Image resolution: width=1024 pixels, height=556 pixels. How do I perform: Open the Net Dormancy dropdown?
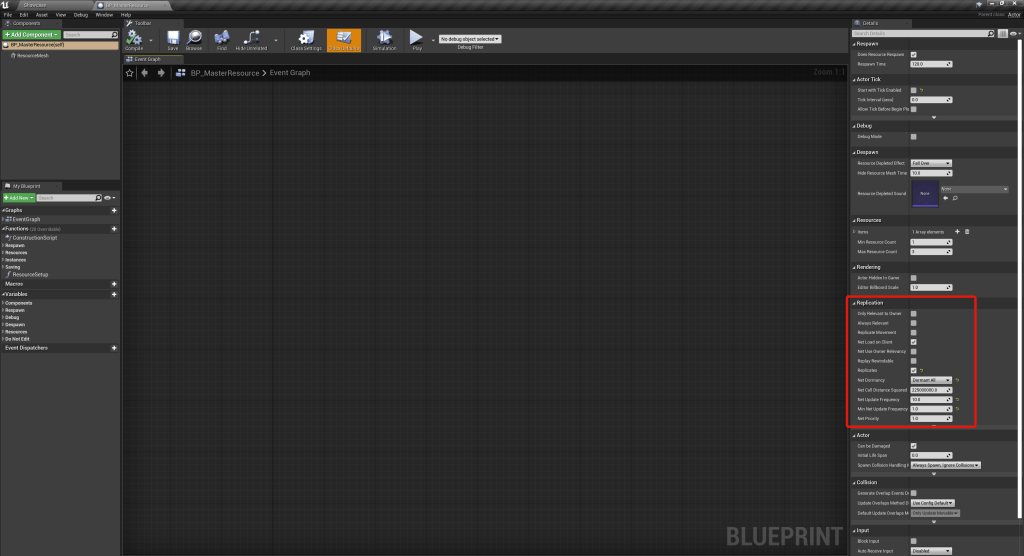pyautogui.click(x=931, y=380)
